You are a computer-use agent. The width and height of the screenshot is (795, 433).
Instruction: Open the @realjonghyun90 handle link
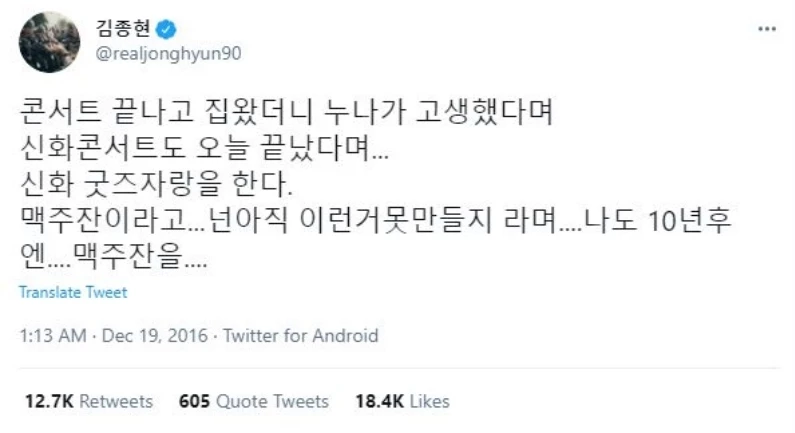[168, 54]
